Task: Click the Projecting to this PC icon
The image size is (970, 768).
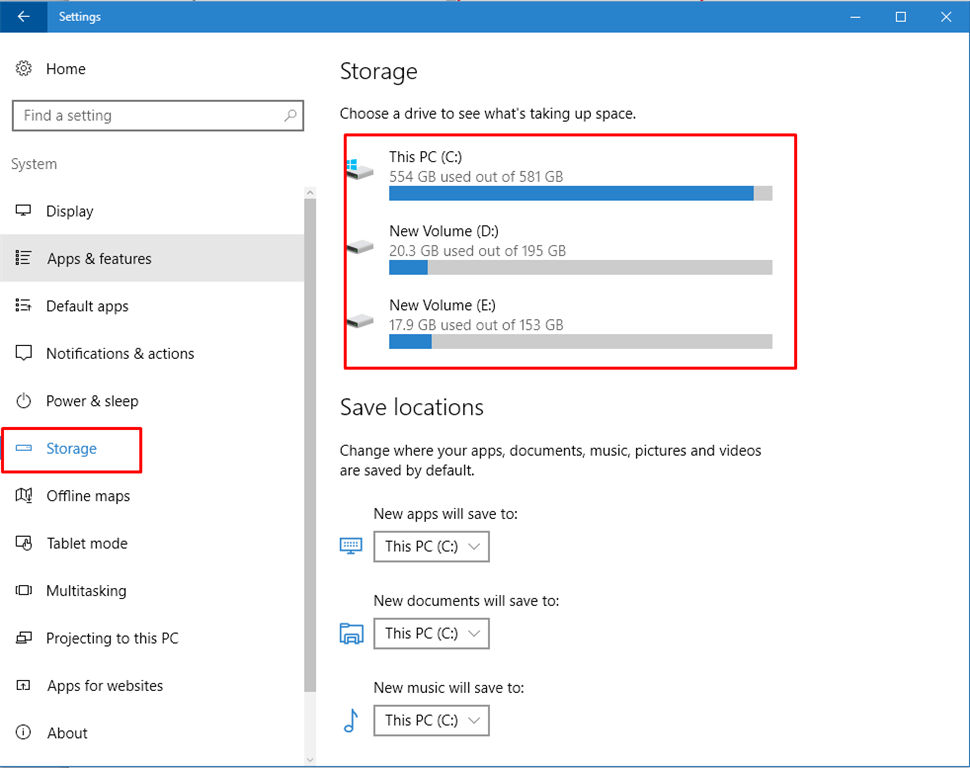Action: [22, 638]
